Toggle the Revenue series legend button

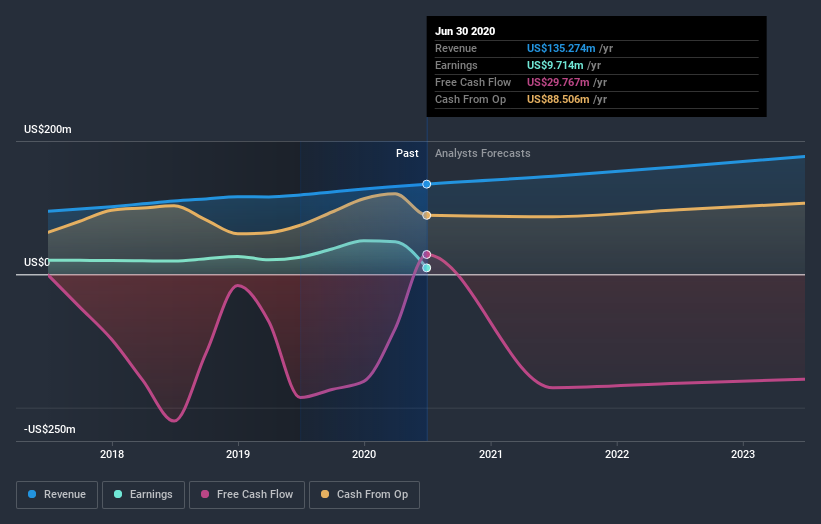57,495
